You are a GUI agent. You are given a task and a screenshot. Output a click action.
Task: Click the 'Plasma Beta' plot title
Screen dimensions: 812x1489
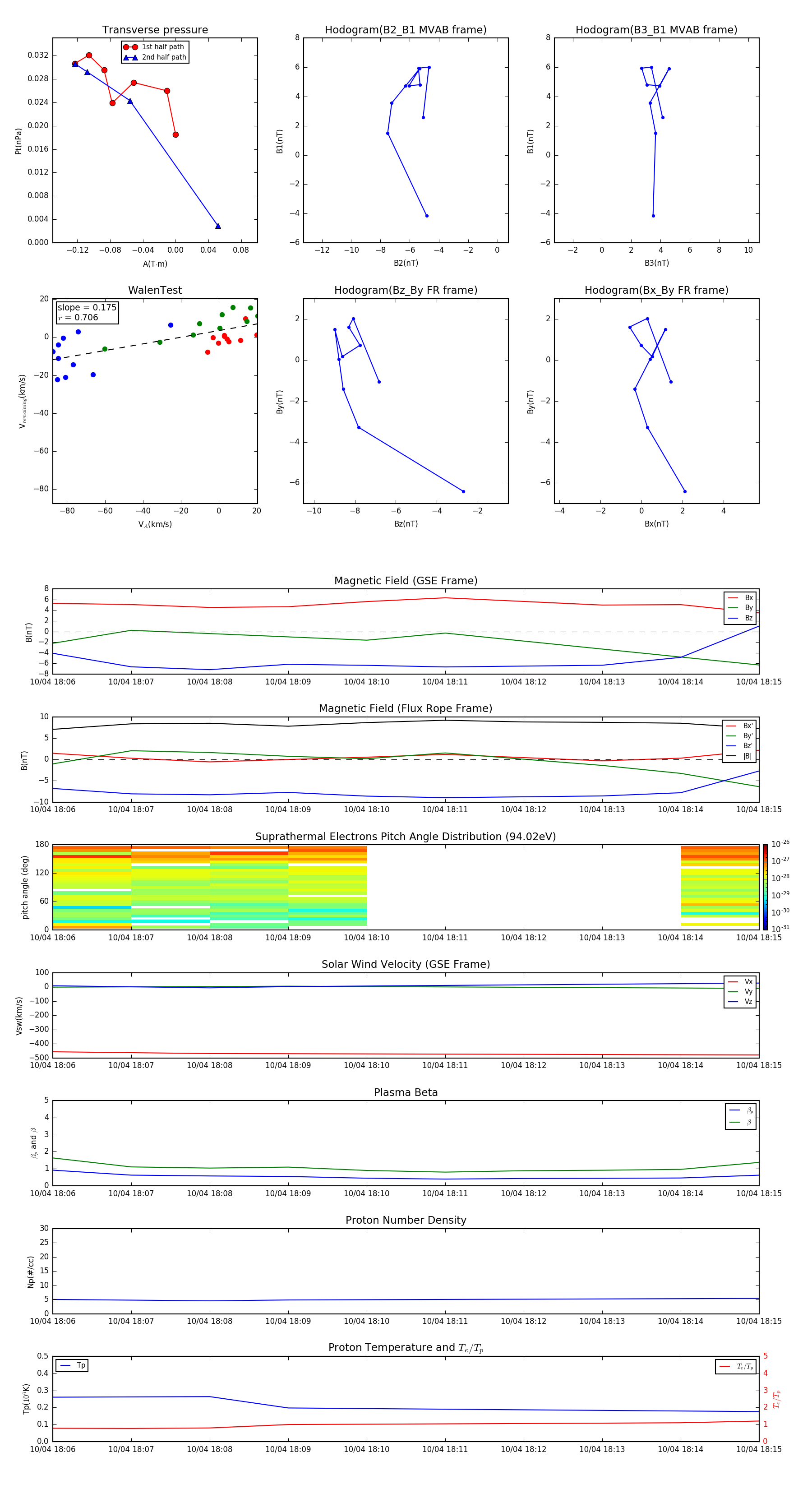tap(406, 1092)
